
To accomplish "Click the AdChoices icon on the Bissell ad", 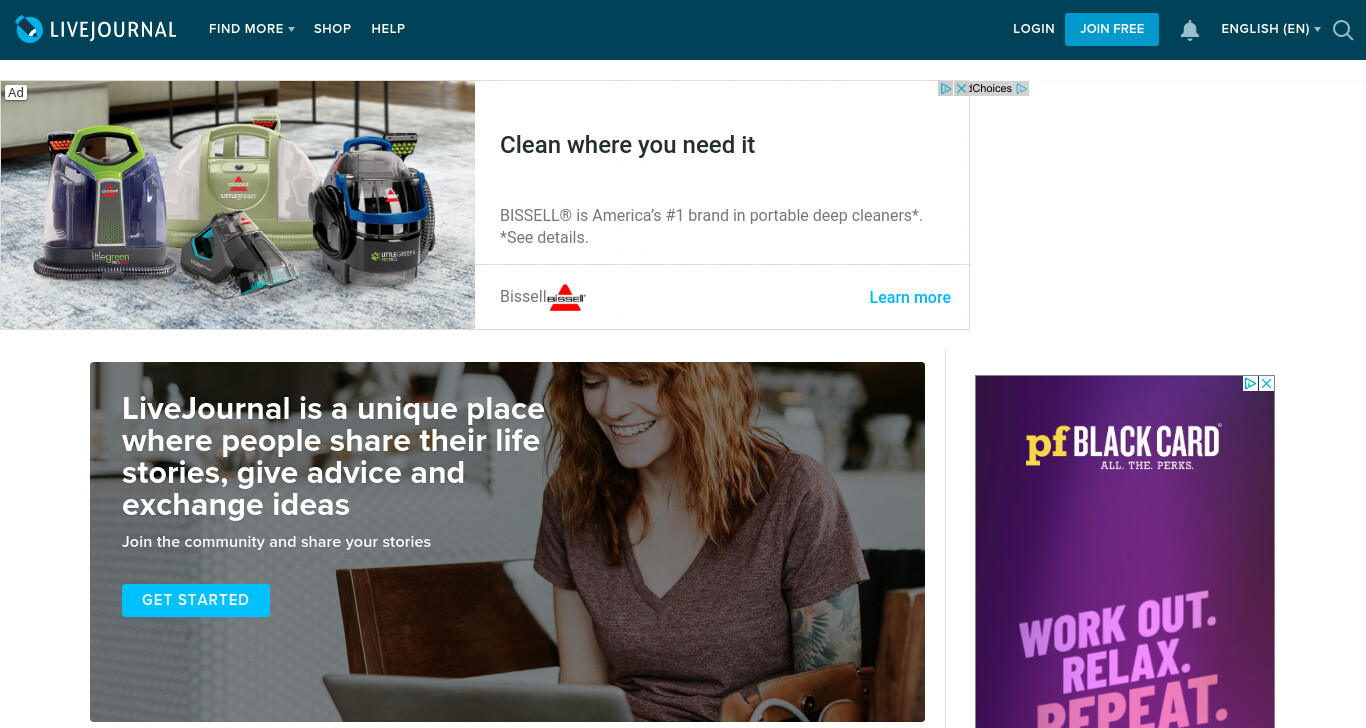I will tap(946, 88).
